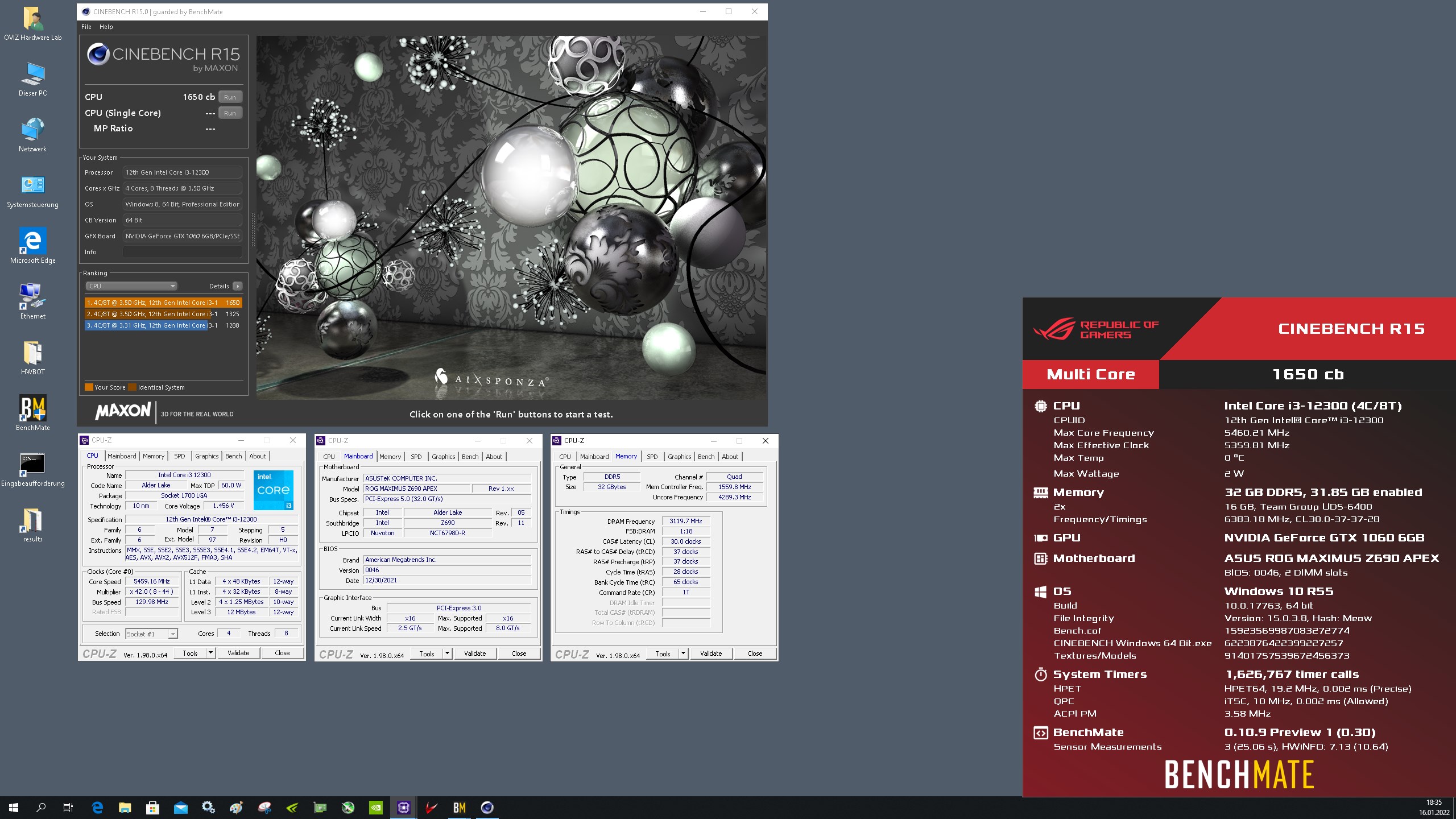Open Mail app from the taskbar
Viewport: 1456px width, 819px height.
coord(180,808)
